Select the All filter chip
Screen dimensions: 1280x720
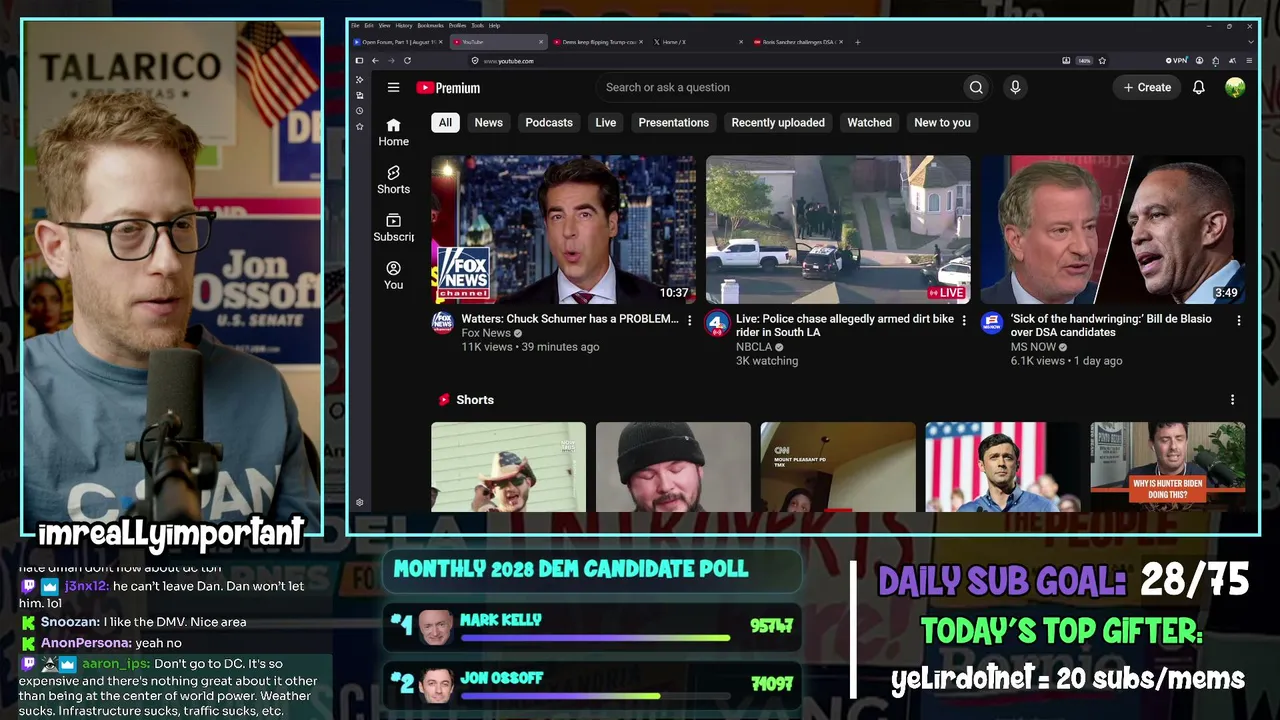click(x=445, y=123)
